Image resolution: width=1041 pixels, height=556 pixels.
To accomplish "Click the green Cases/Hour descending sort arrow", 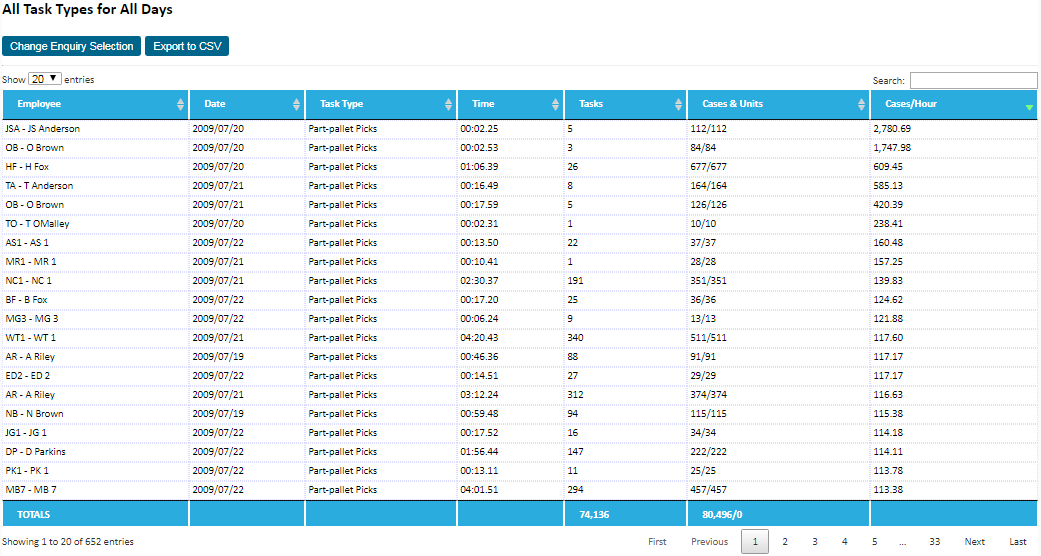I will 1029,107.
